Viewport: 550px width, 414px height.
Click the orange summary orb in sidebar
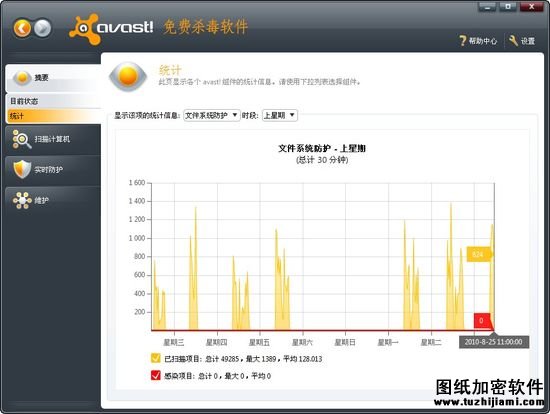22,78
